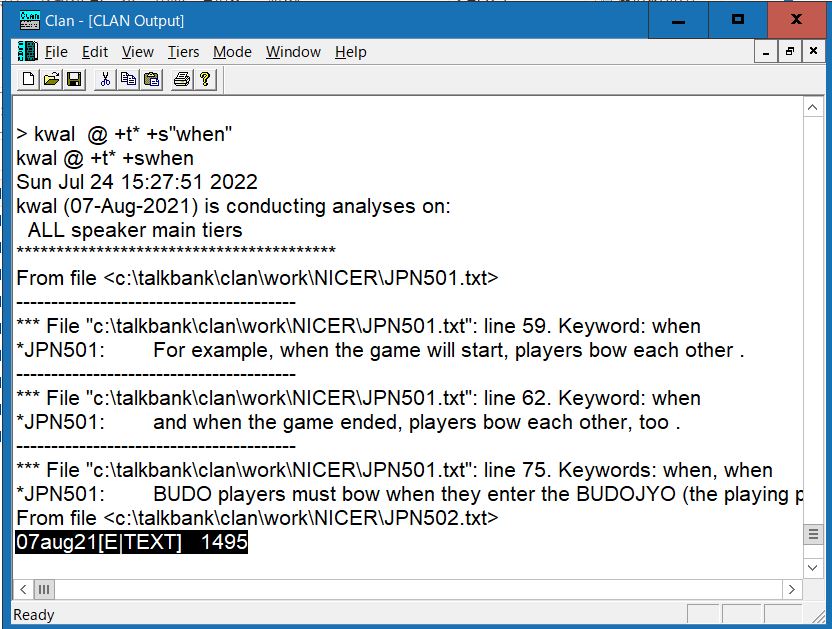Open the Mode menu
The height and width of the screenshot is (629, 832).
pos(232,52)
